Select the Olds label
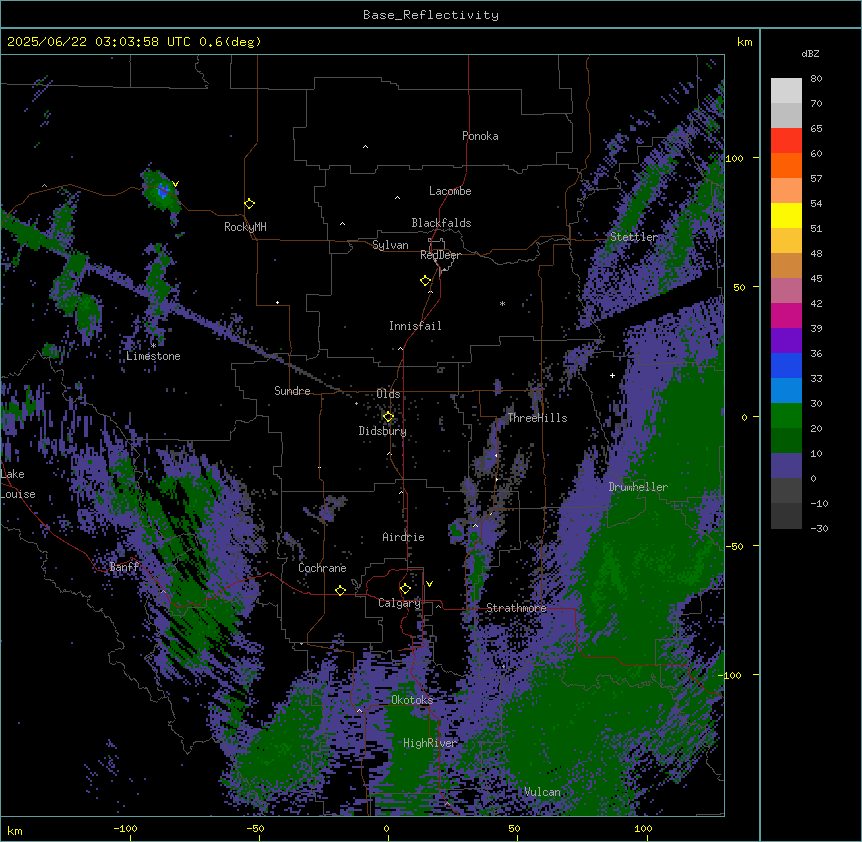862x842 pixels. (x=388, y=394)
